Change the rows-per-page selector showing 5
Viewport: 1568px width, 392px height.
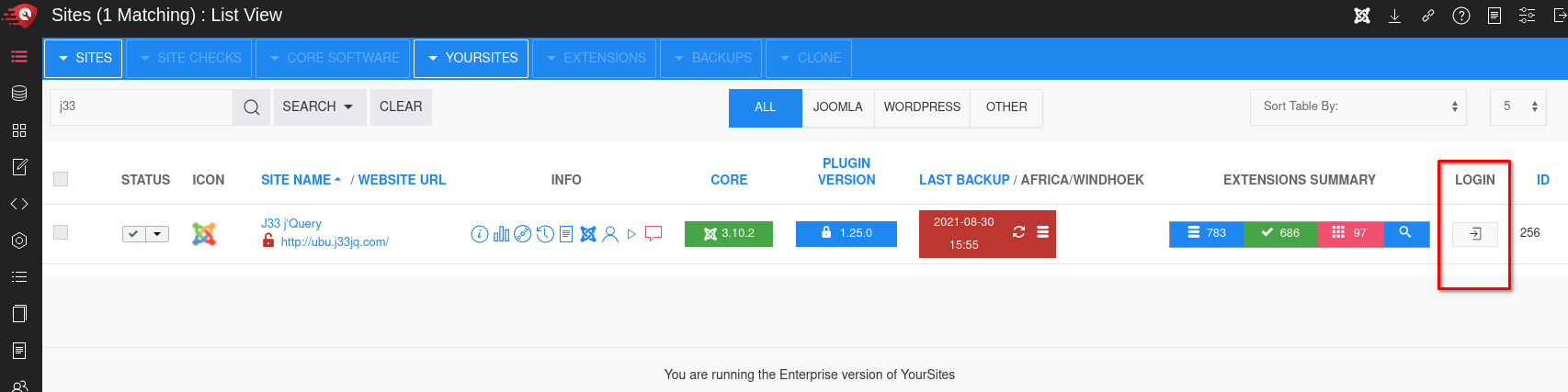[1518, 107]
